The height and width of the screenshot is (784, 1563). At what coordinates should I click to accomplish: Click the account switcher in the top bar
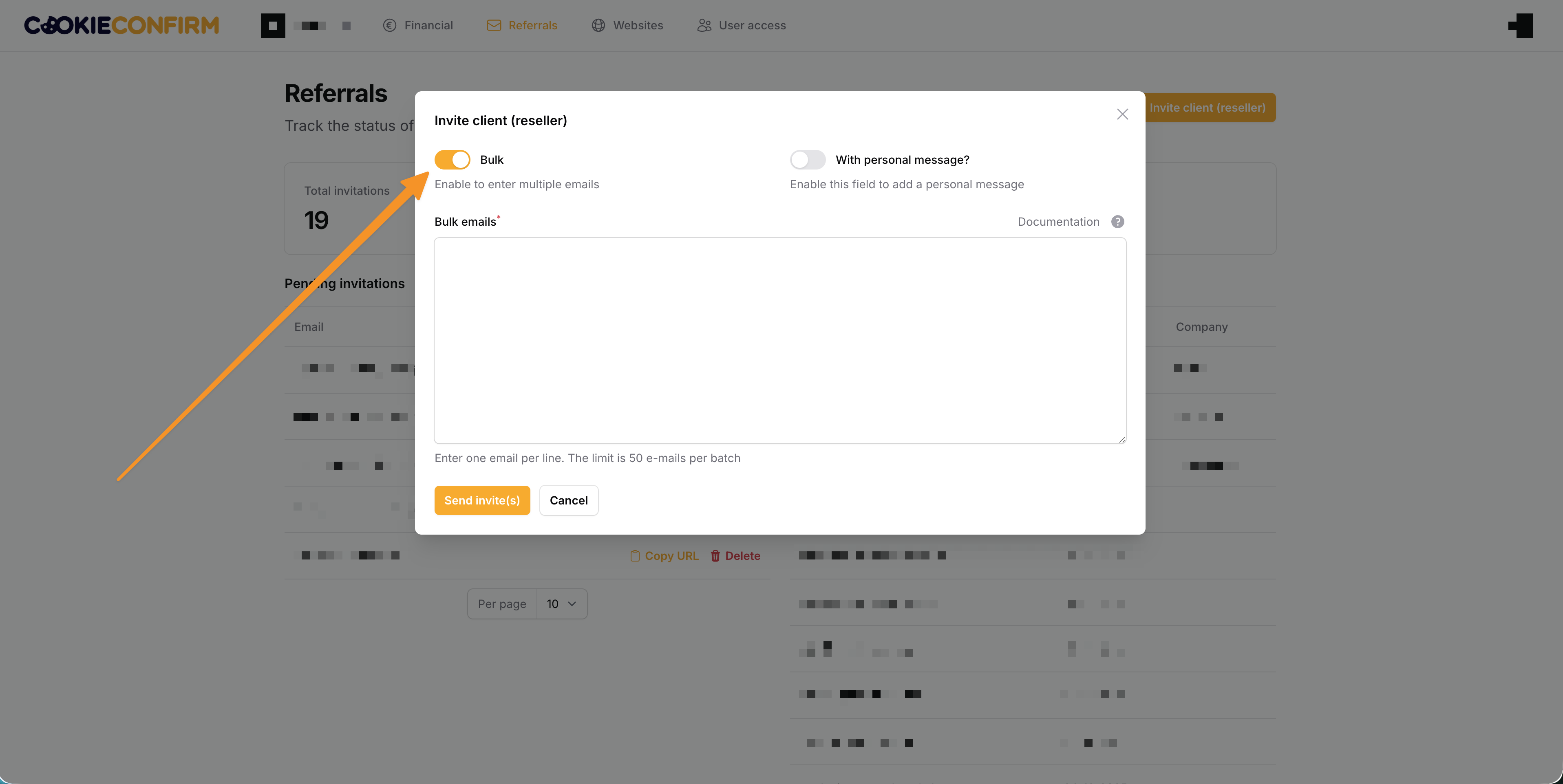tap(307, 25)
